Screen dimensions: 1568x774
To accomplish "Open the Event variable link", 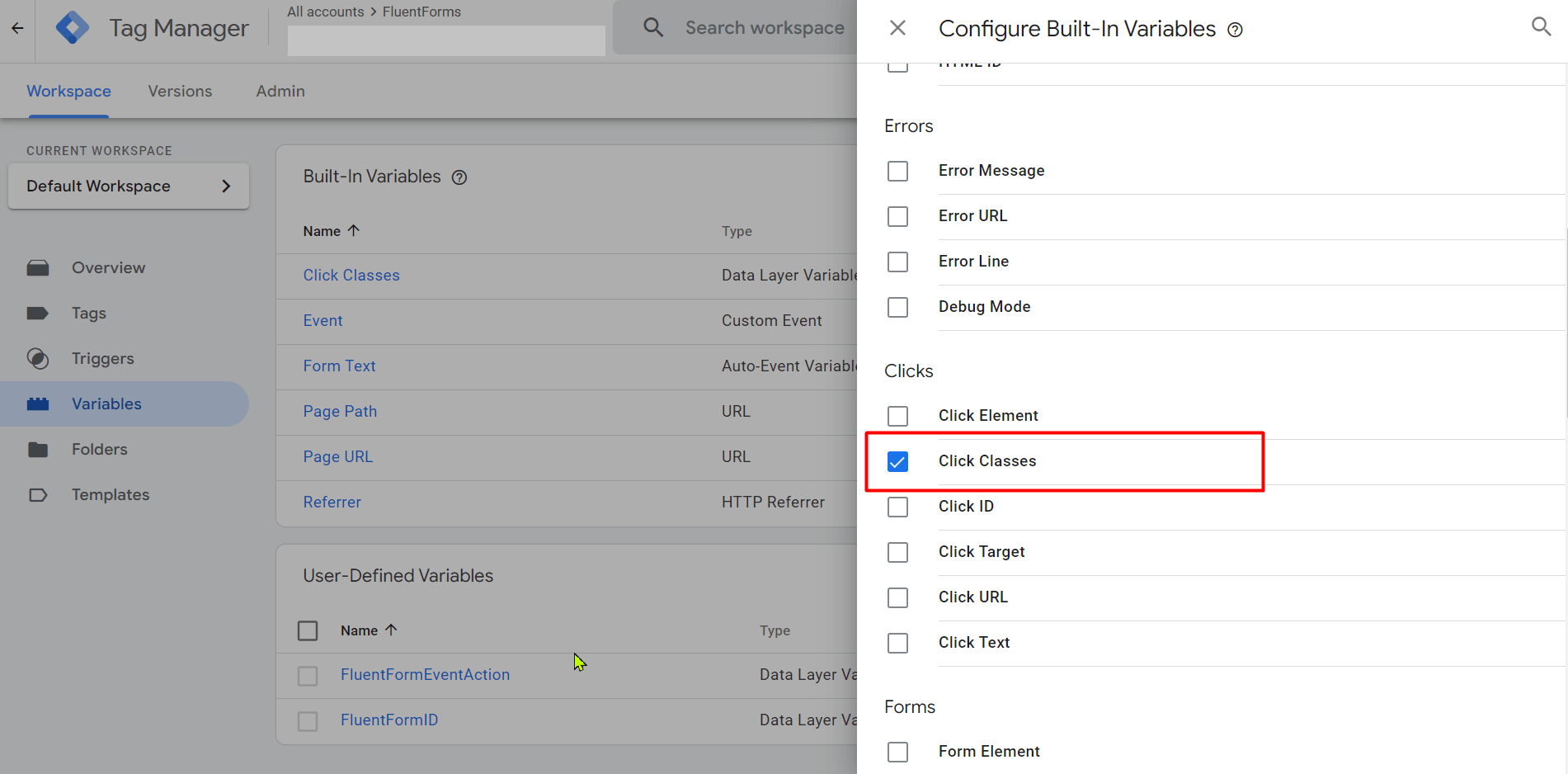I will click(323, 321).
